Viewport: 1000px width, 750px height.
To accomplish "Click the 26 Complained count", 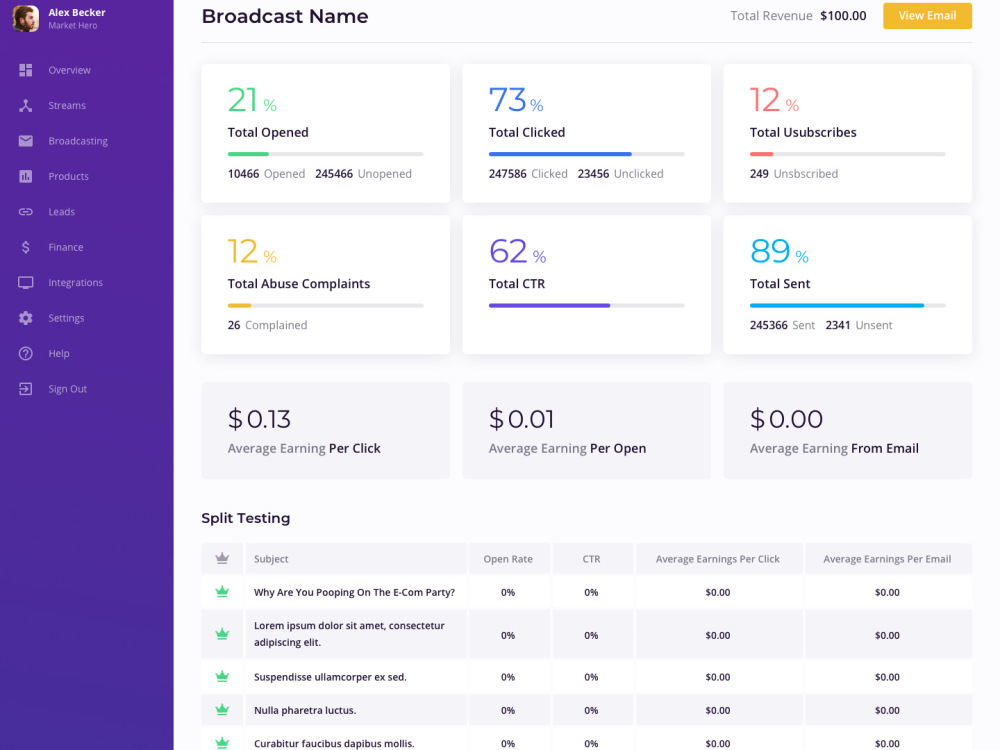I will [267, 325].
